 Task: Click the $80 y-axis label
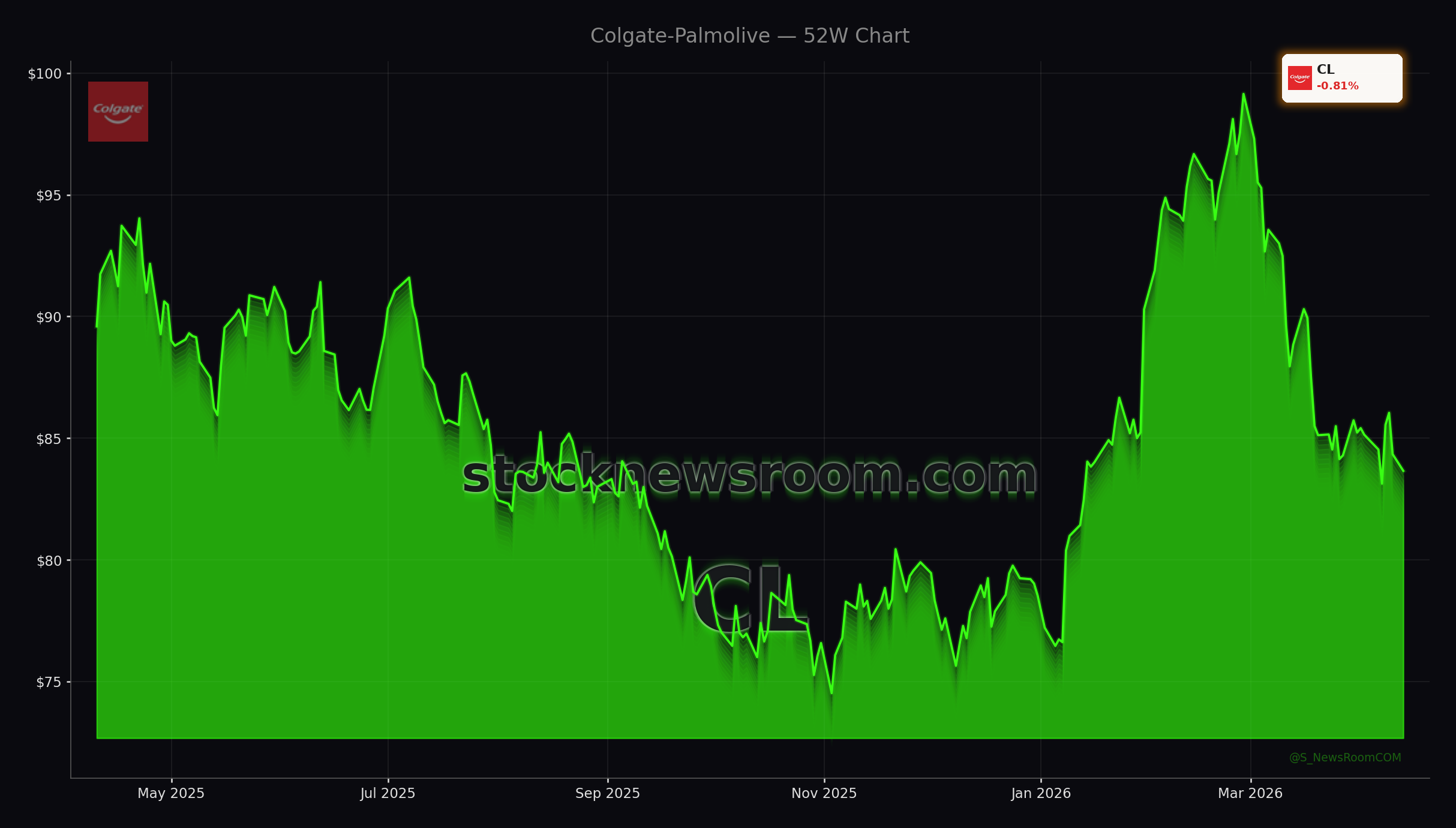[x=49, y=561]
